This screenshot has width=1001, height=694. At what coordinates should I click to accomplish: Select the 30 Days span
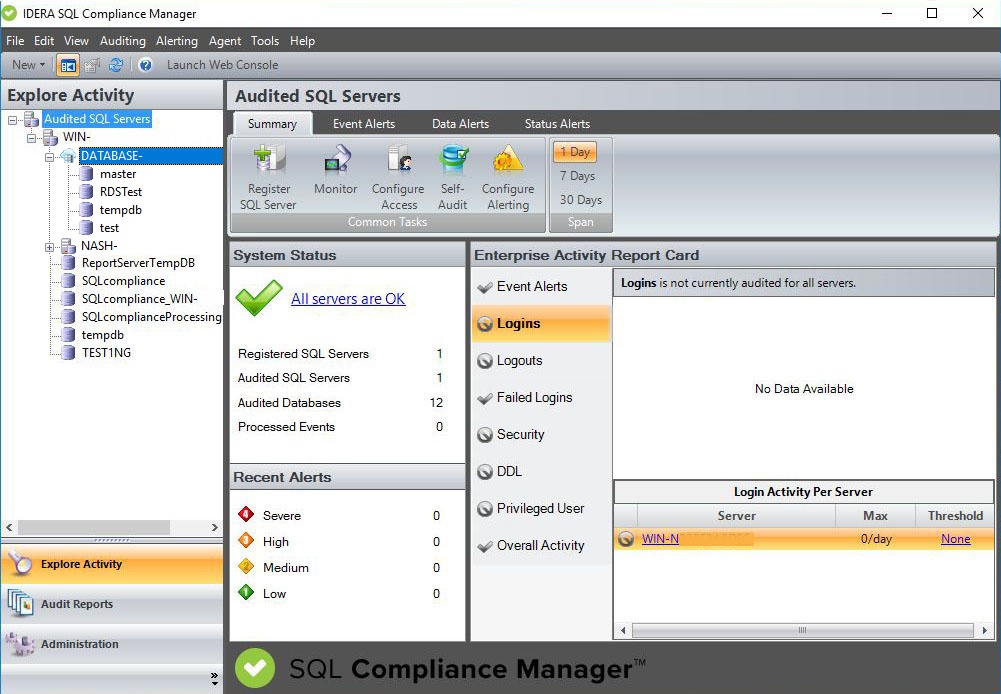(580, 200)
